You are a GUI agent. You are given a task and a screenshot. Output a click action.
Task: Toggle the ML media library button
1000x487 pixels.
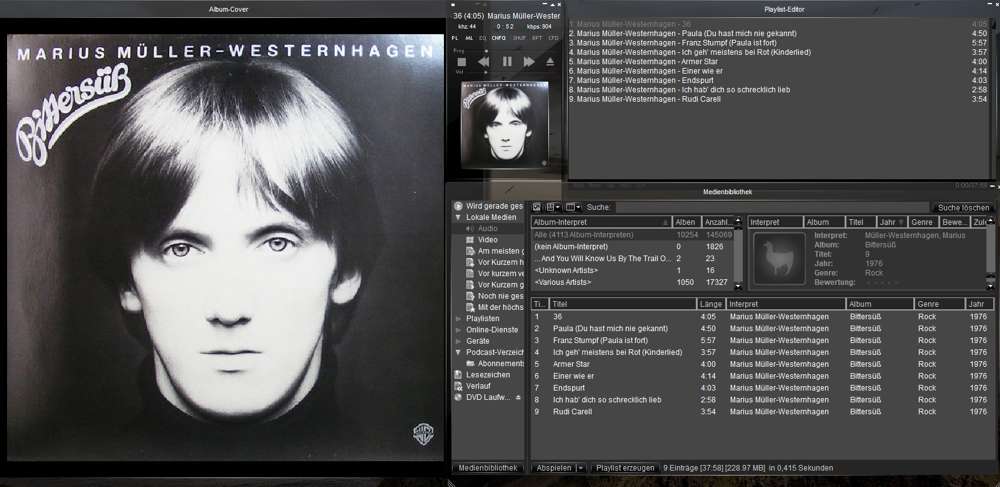click(469, 38)
